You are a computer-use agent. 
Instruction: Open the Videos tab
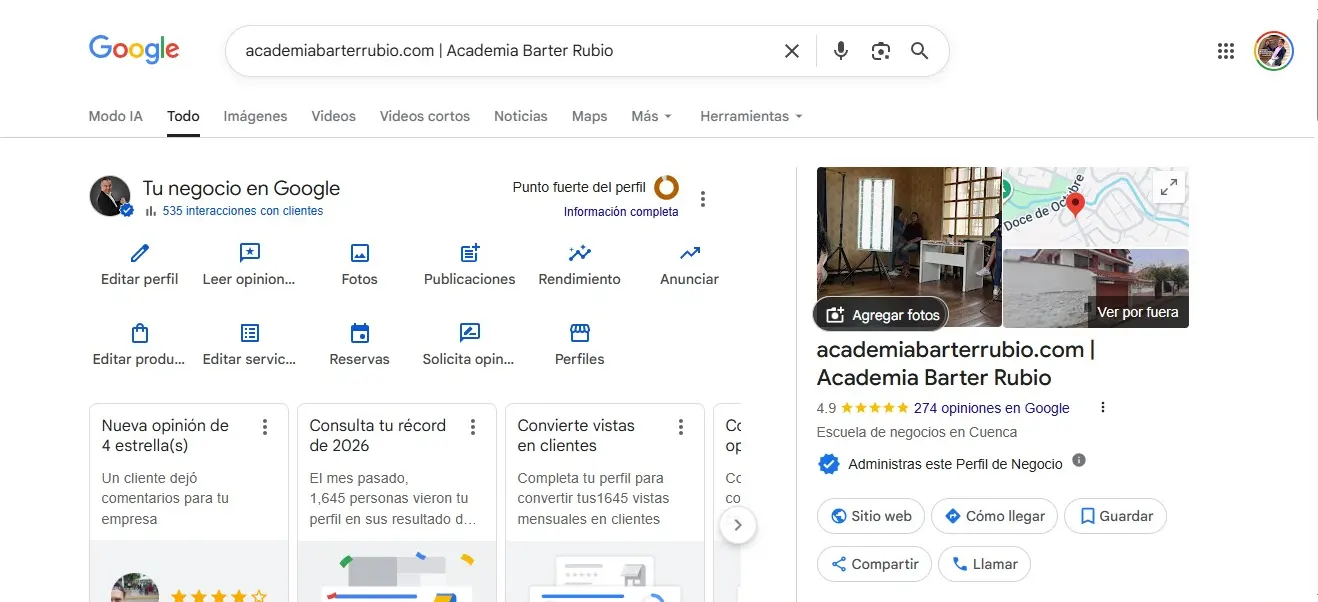333,116
